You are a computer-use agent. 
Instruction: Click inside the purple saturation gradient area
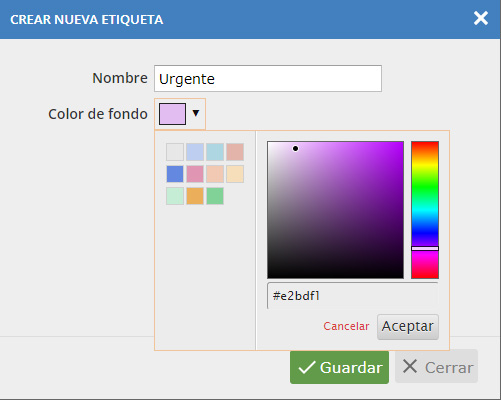[335, 210]
